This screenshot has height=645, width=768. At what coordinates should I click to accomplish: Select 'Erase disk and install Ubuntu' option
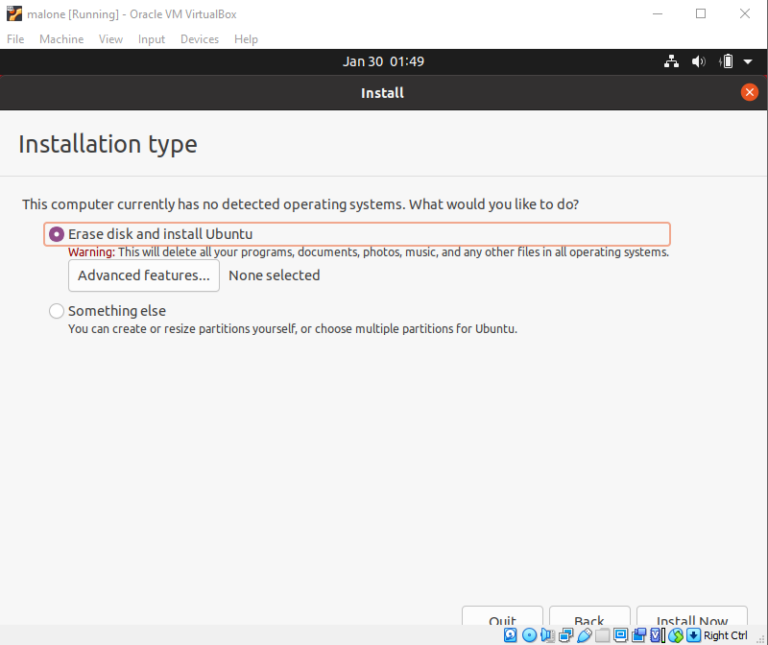[57, 234]
